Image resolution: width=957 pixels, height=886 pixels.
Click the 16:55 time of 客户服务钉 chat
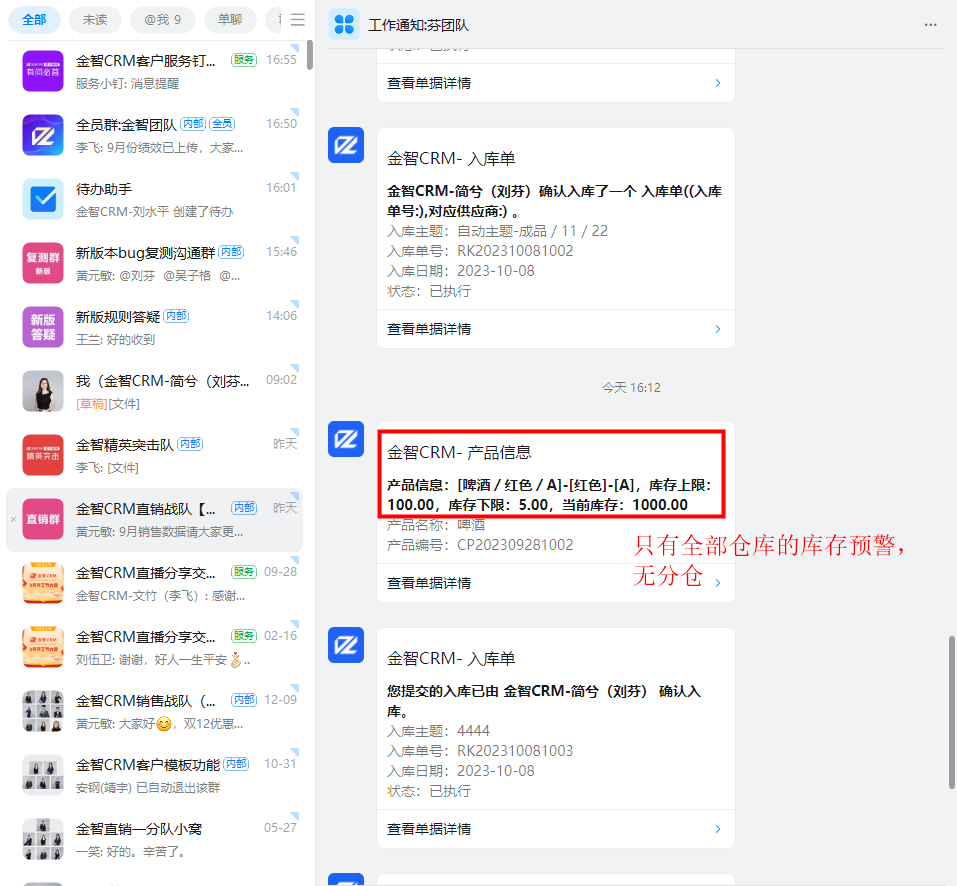click(x=281, y=60)
